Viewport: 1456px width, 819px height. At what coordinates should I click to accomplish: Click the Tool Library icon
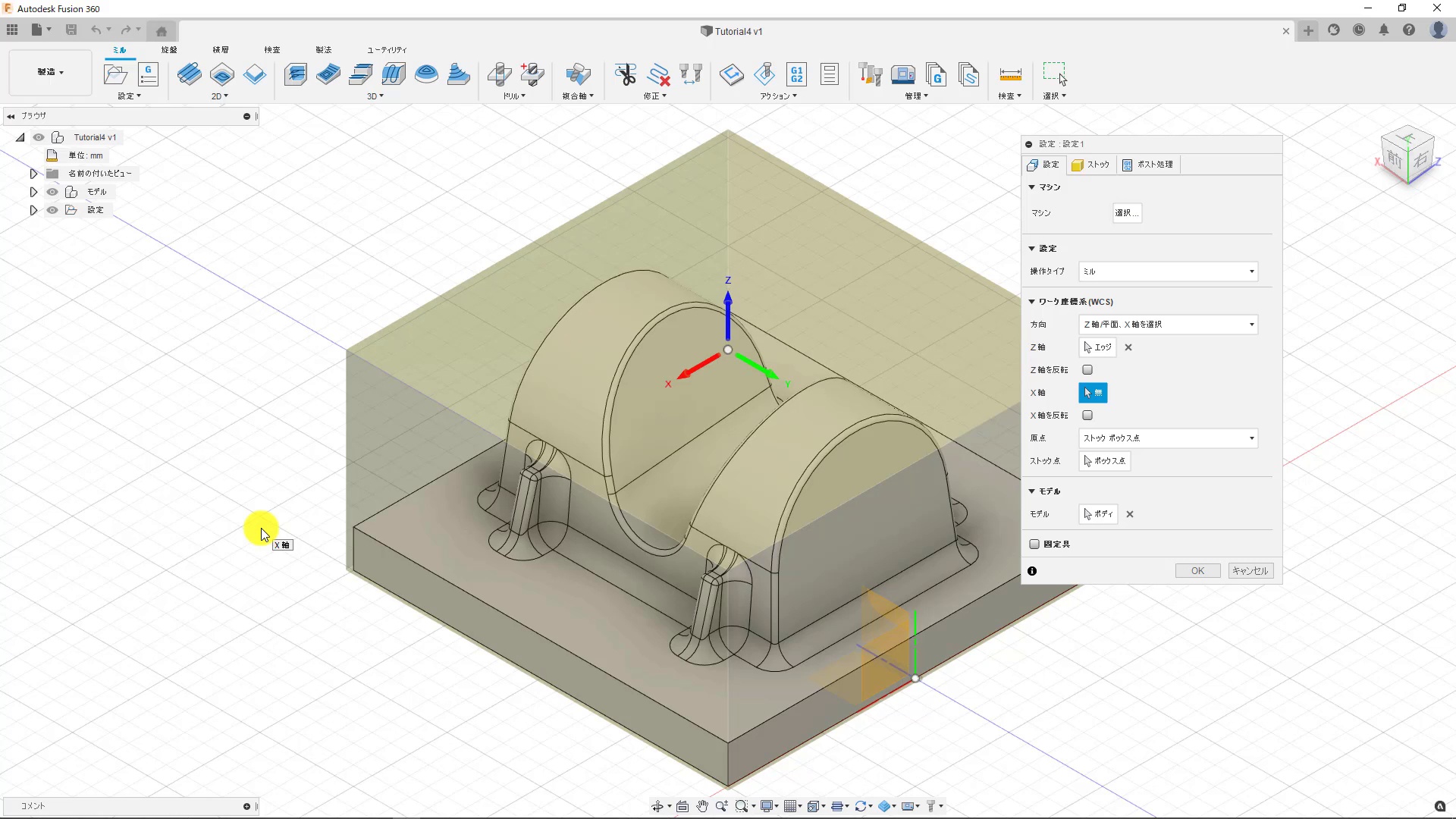tap(870, 74)
